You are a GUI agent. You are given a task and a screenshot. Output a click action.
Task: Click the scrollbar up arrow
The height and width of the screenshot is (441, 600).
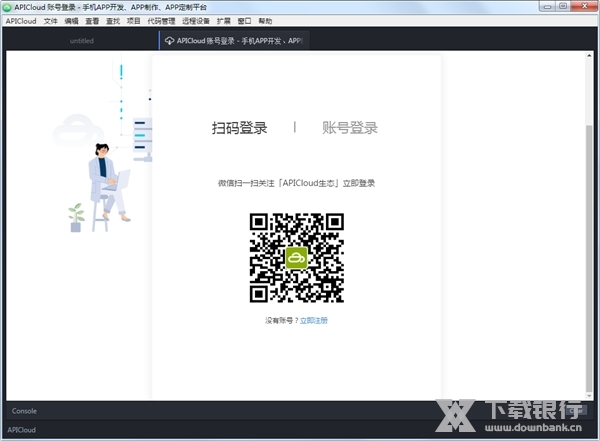589,56
